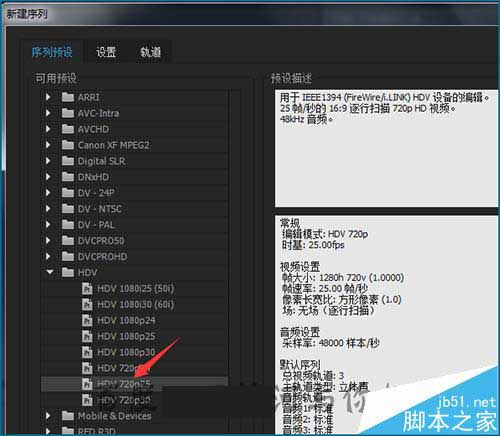Click the DVCPROHD folder icon
The width and height of the screenshot is (500, 436).
coord(68,256)
